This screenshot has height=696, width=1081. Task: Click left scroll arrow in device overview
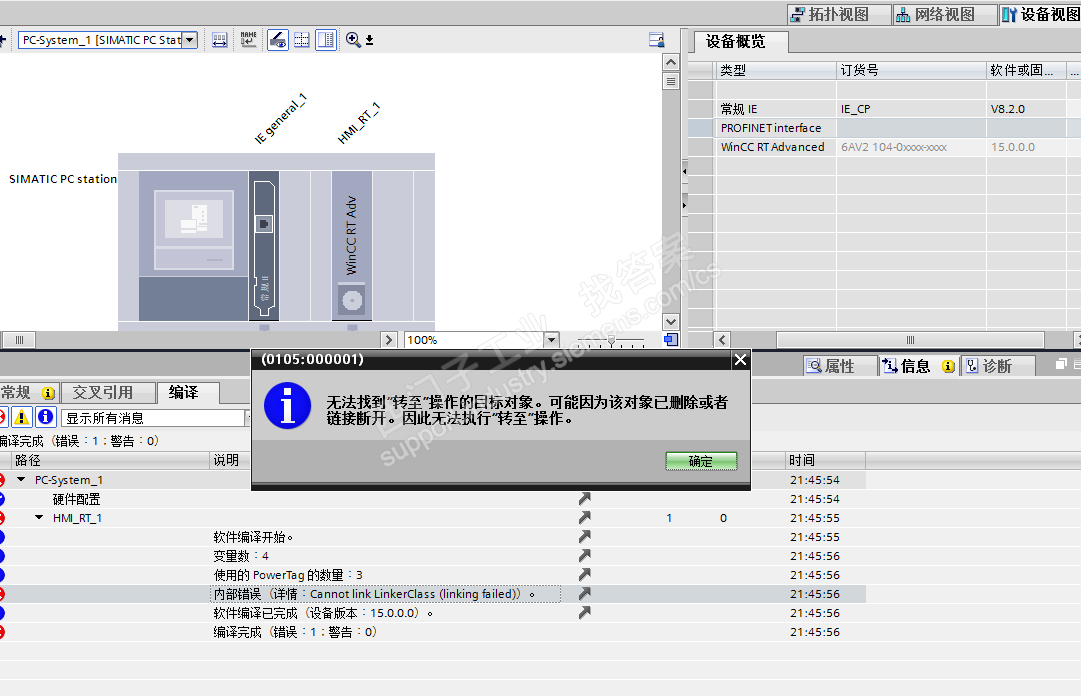723,340
